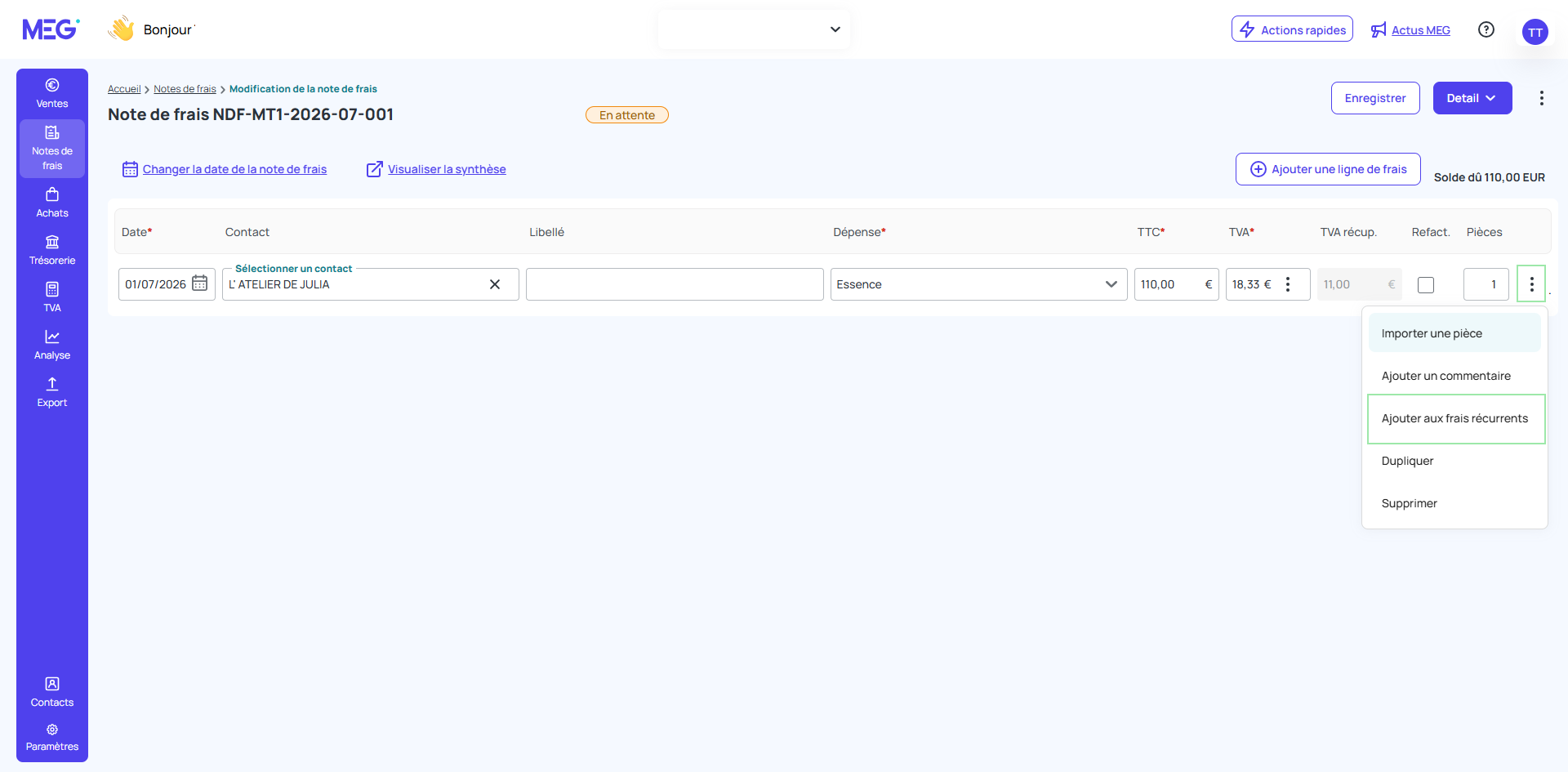1568x772 pixels.
Task: Click the Dépense column header
Action: pyautogui.click(x=859, y=232)
